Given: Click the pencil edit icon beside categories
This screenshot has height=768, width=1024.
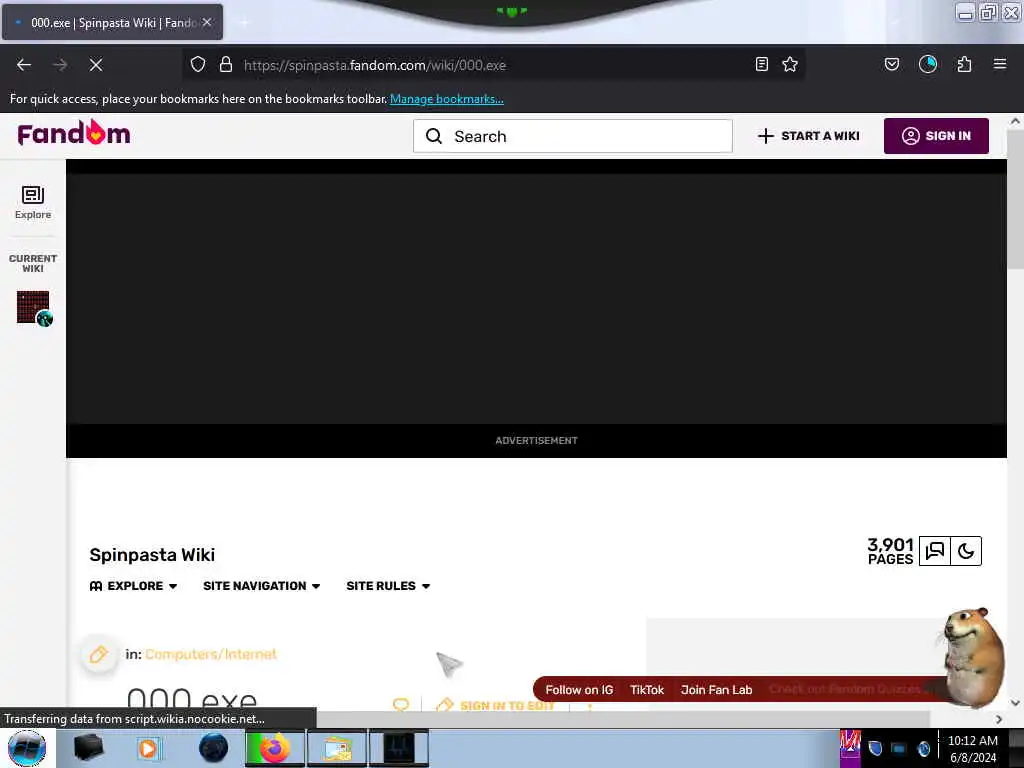Looking at the screenshot, I should [99, 654].
